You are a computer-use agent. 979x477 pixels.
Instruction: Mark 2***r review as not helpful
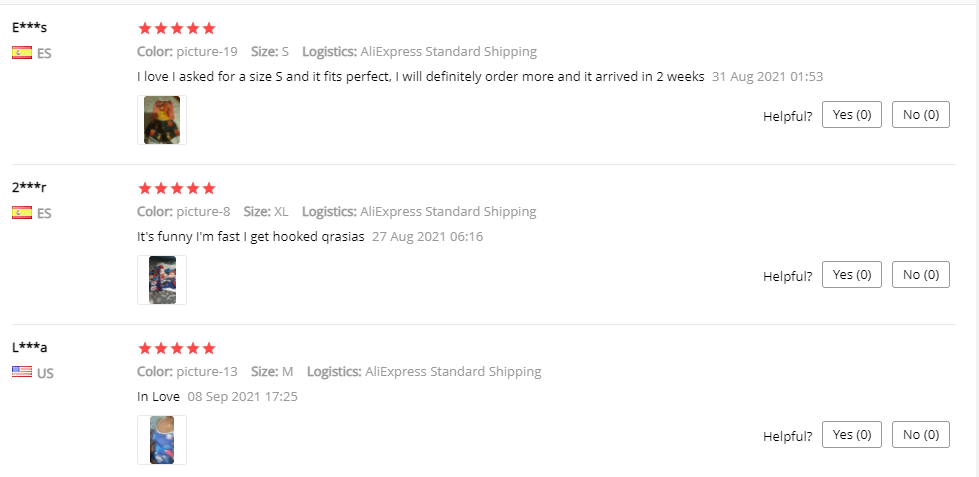(x=920, y=275)
